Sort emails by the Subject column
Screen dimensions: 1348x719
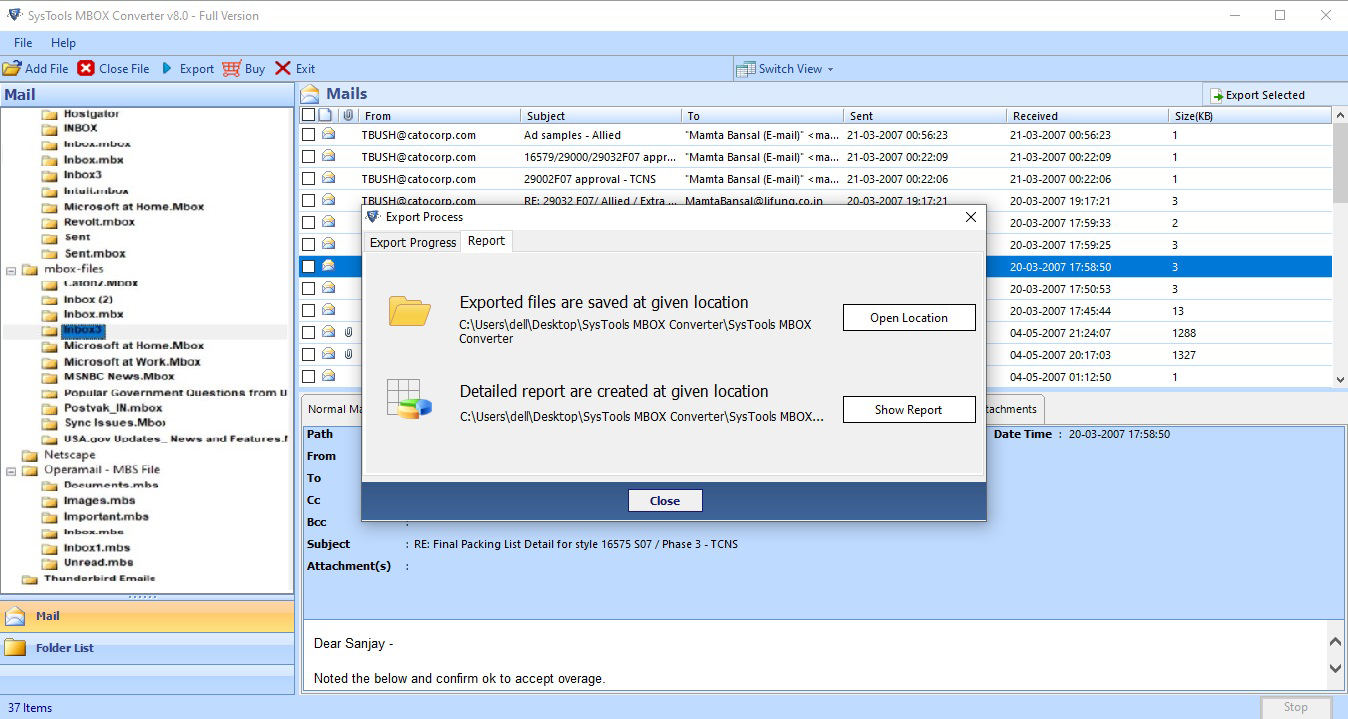(601, 116)
